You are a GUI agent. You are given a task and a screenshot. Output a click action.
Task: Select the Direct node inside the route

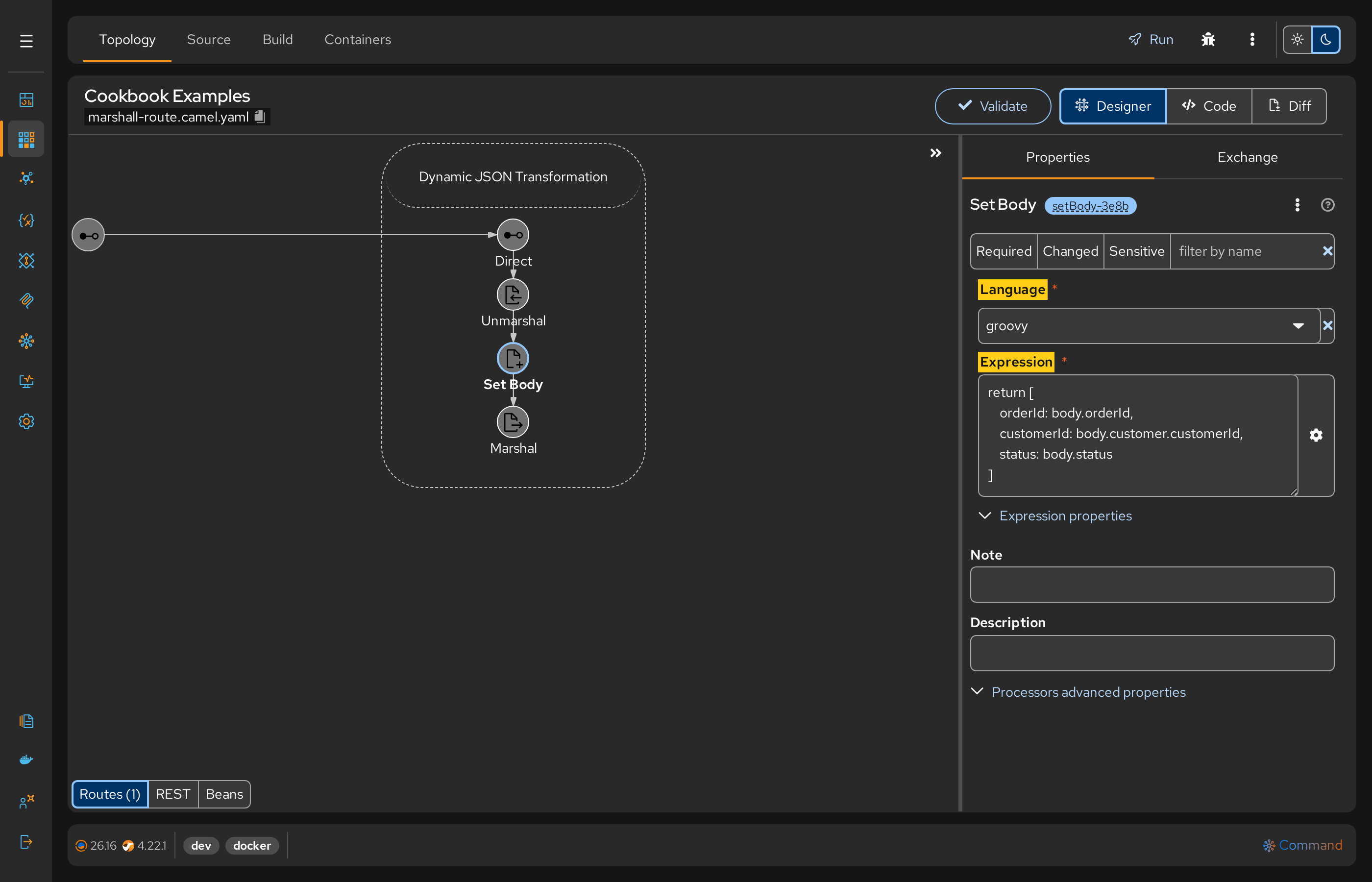[513, 235]
